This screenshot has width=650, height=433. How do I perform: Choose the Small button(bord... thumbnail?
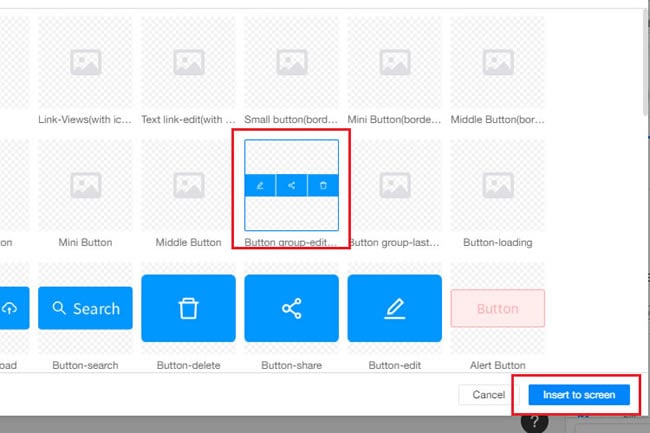click(291, 62)
